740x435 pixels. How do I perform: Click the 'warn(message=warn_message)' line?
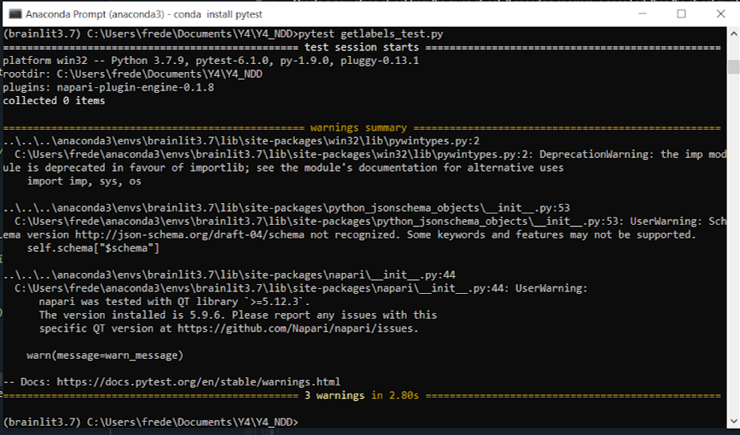click(x=105, y=355)
